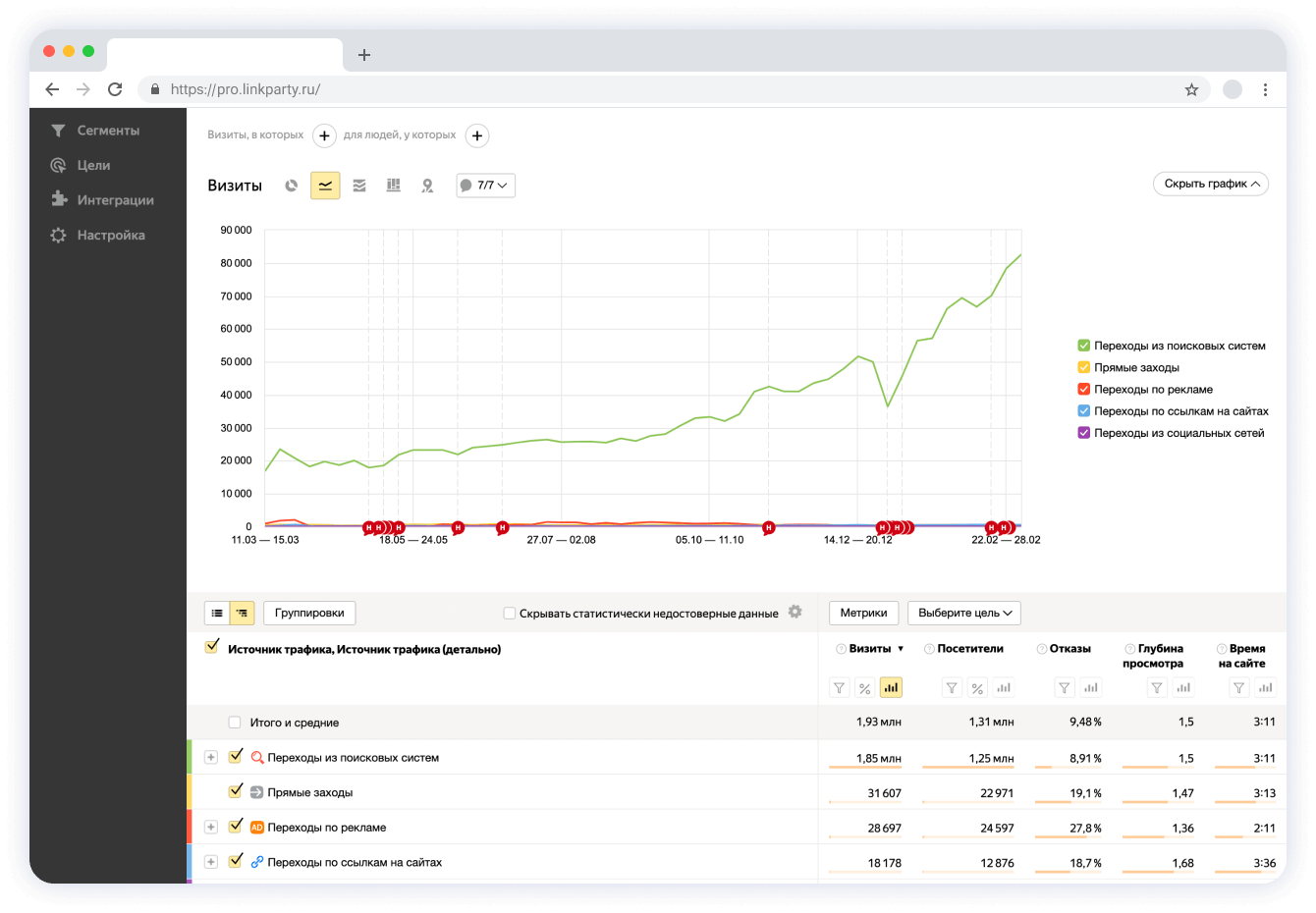
Task: Switch to stacked area chart view
Action: [x=359, y=186]
